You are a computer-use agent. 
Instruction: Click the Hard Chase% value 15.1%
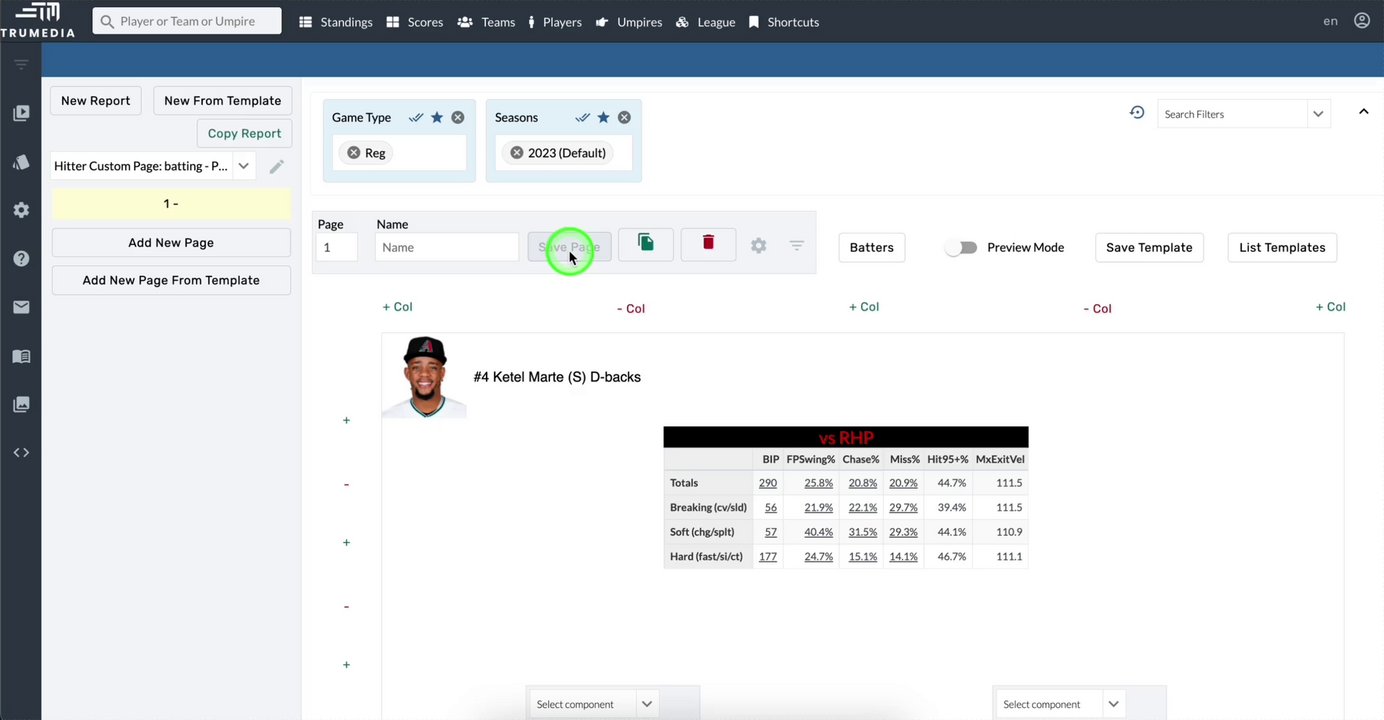coord(863,556)
